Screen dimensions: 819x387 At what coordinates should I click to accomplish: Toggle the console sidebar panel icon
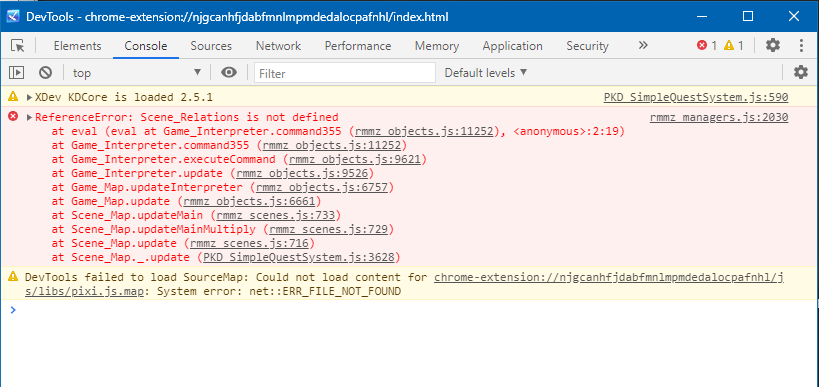17,73
